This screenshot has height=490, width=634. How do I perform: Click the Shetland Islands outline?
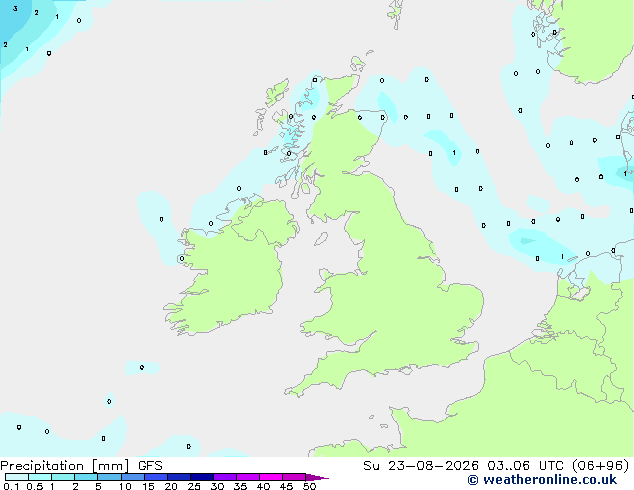[x=395, y=14]
